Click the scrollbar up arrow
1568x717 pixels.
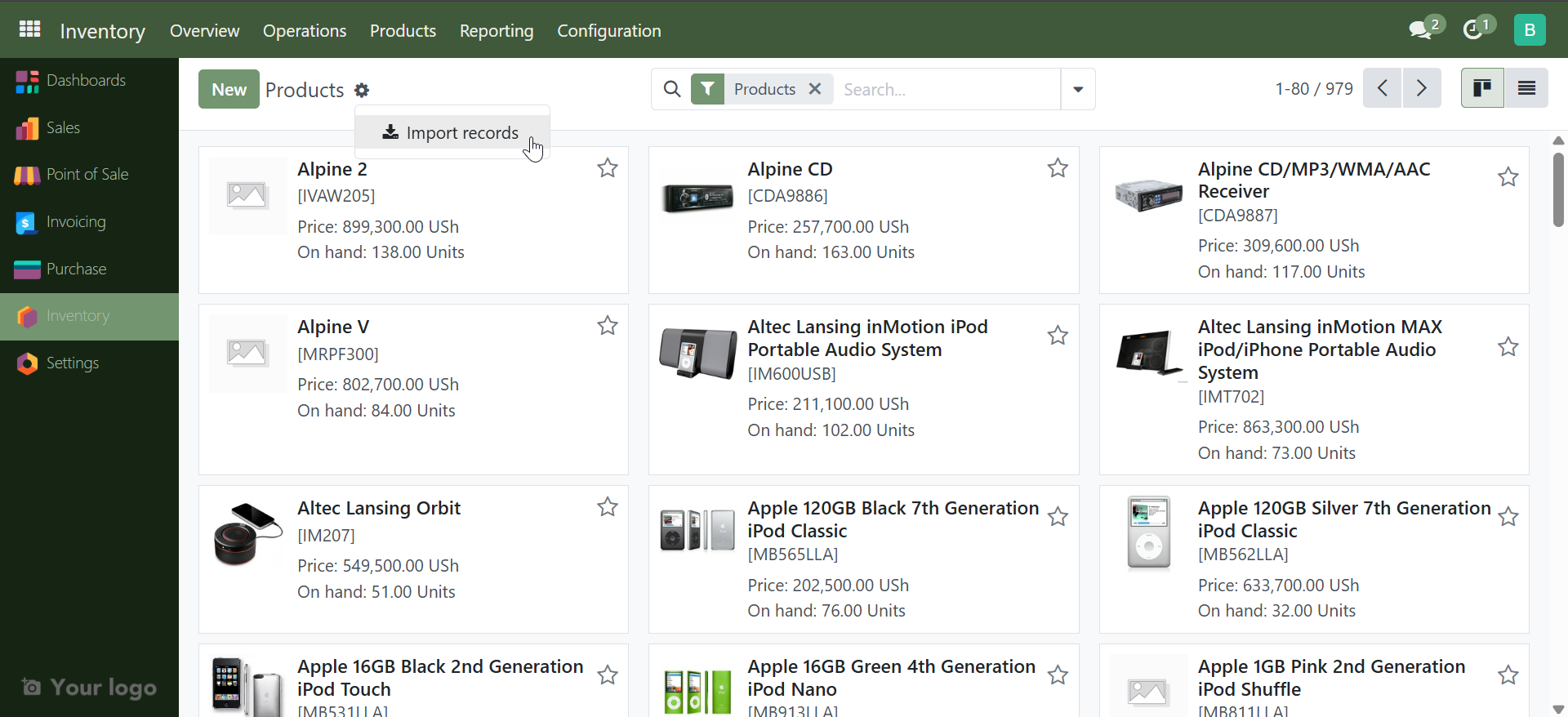pos(1558,140)
